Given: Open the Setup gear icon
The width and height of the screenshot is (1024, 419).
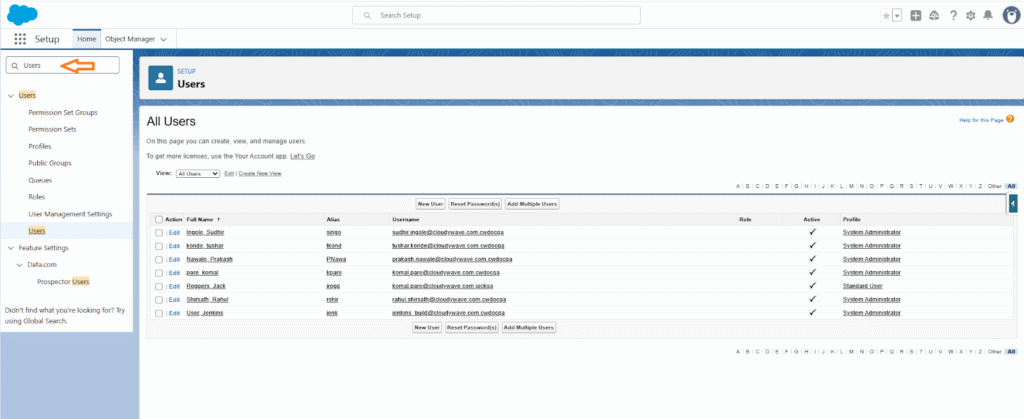Looking at the screenshot, I should (970, 15).
